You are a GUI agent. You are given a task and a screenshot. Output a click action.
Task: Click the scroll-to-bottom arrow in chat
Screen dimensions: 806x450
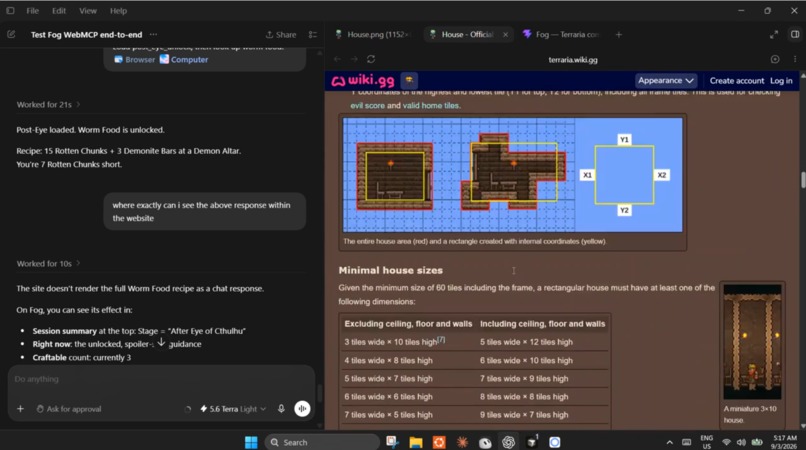click(161, 343)
